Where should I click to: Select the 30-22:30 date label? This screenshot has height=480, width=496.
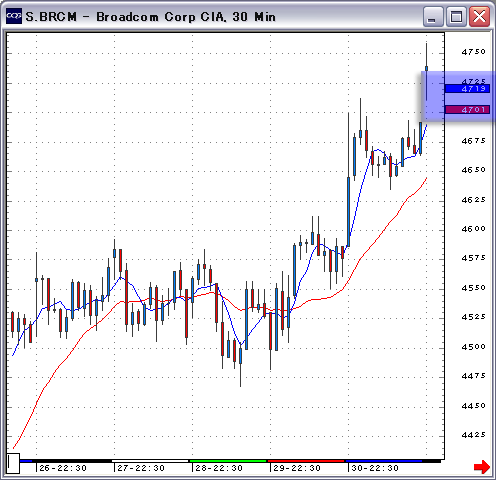[x=375, y=468]
